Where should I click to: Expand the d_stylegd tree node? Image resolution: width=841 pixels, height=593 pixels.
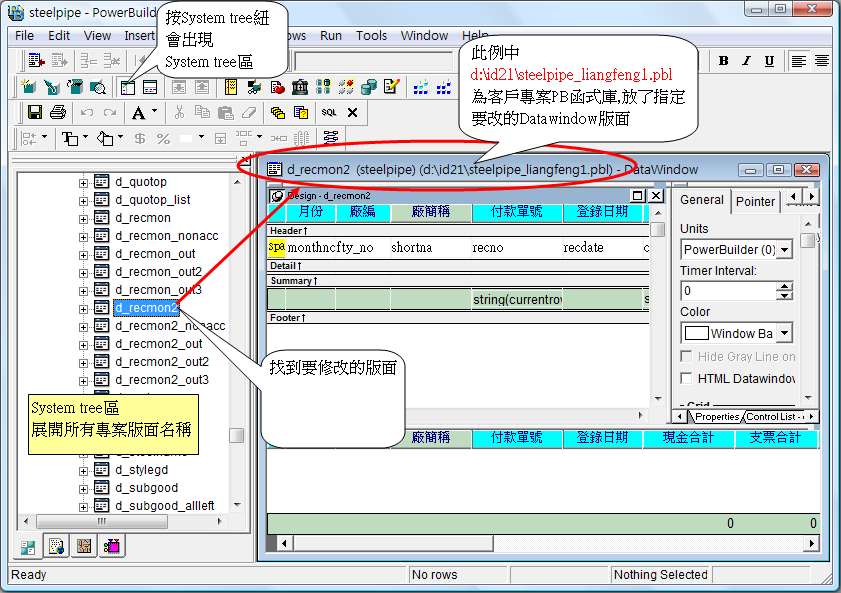83,471
